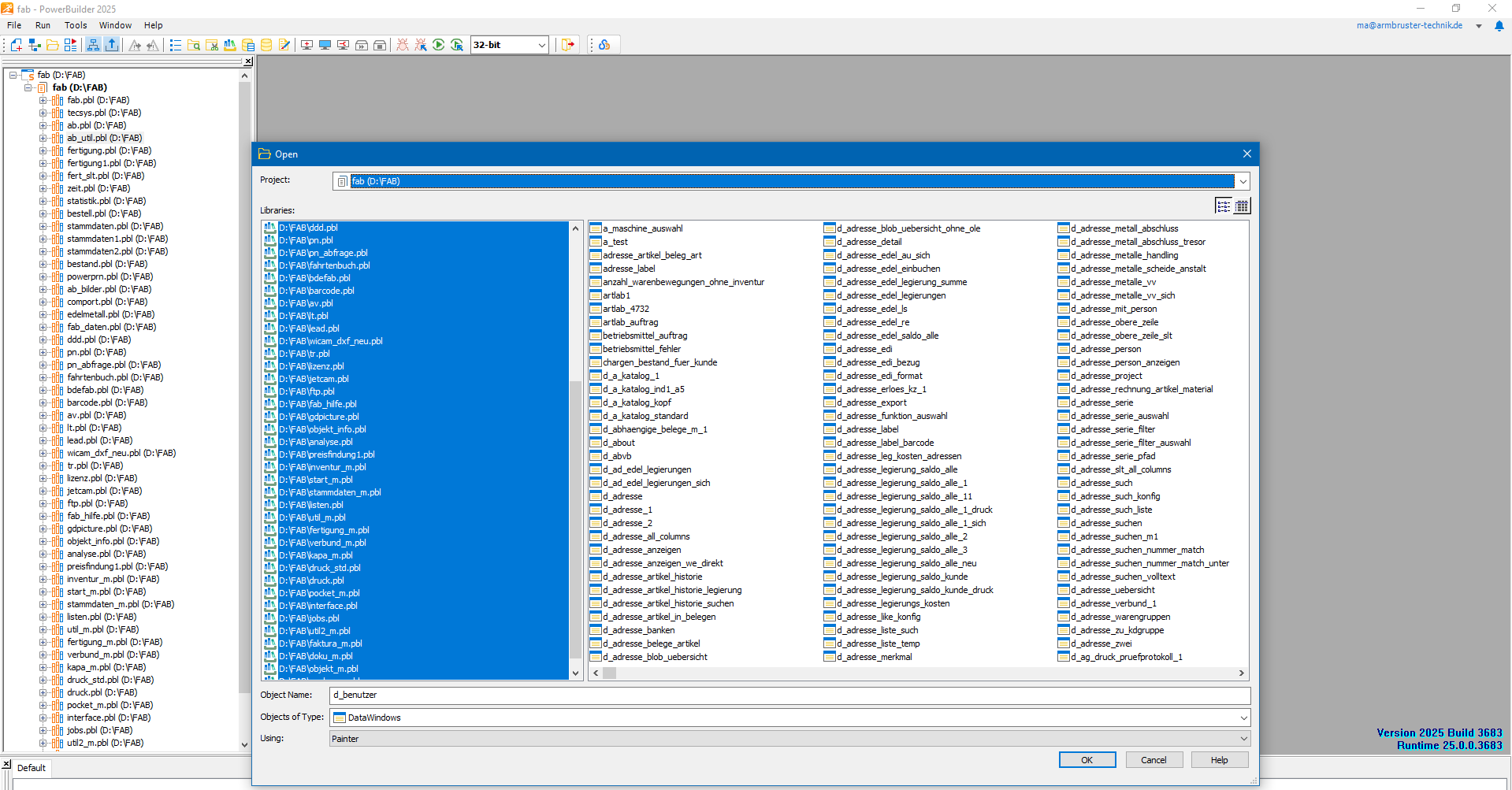
Task: Click the Exit door toolbar icon
Action: tap(567, 45)
